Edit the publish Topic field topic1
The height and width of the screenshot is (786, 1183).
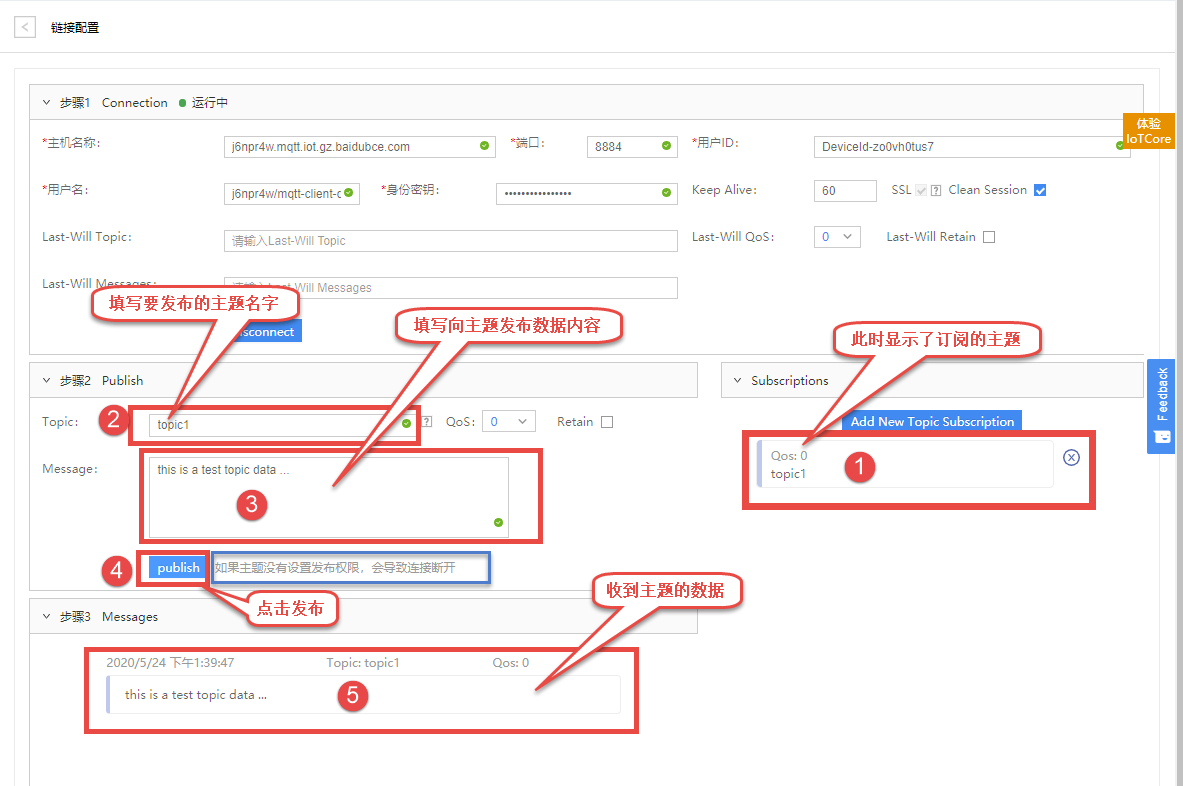tap(283, 425)
